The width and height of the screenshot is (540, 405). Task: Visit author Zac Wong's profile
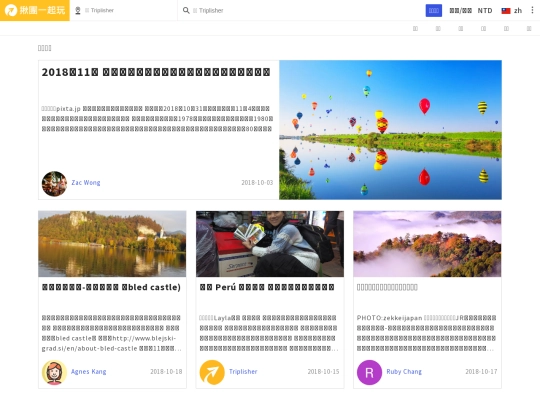tap(86, 183)
